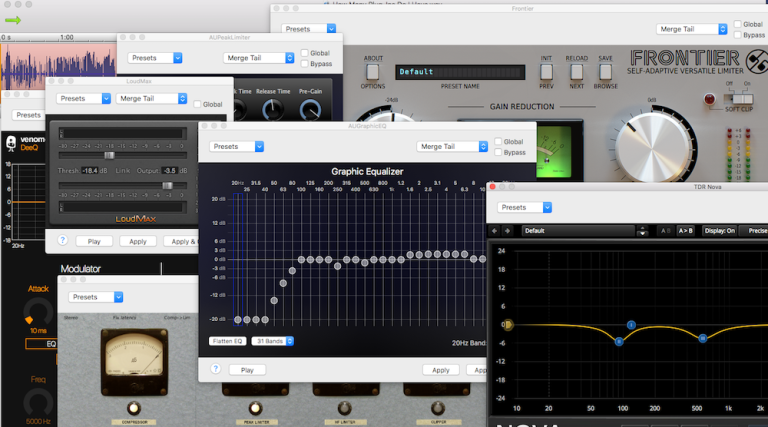The height and width of the screenshot is (427, 768).
Task: Click the Peak Limiter lamp button
Action: [x=255, y=408]
